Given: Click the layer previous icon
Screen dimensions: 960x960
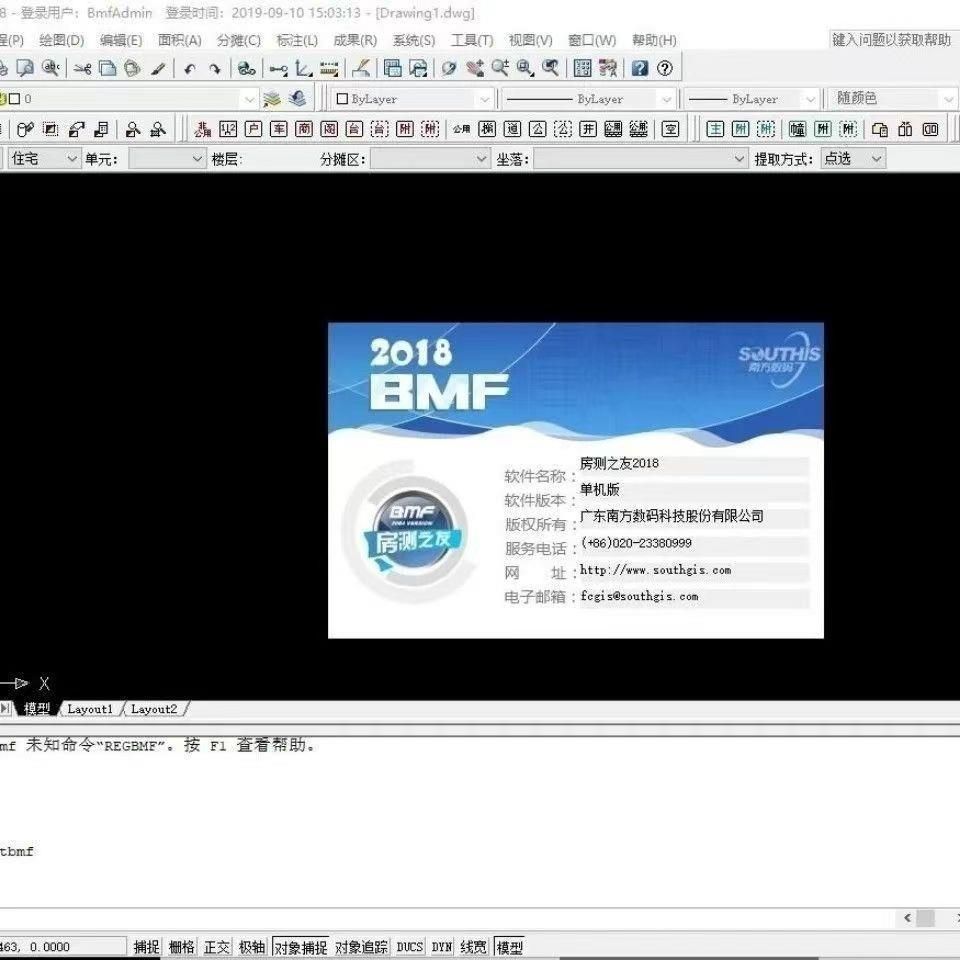Looking at the screenshot, I should point(298,99).
